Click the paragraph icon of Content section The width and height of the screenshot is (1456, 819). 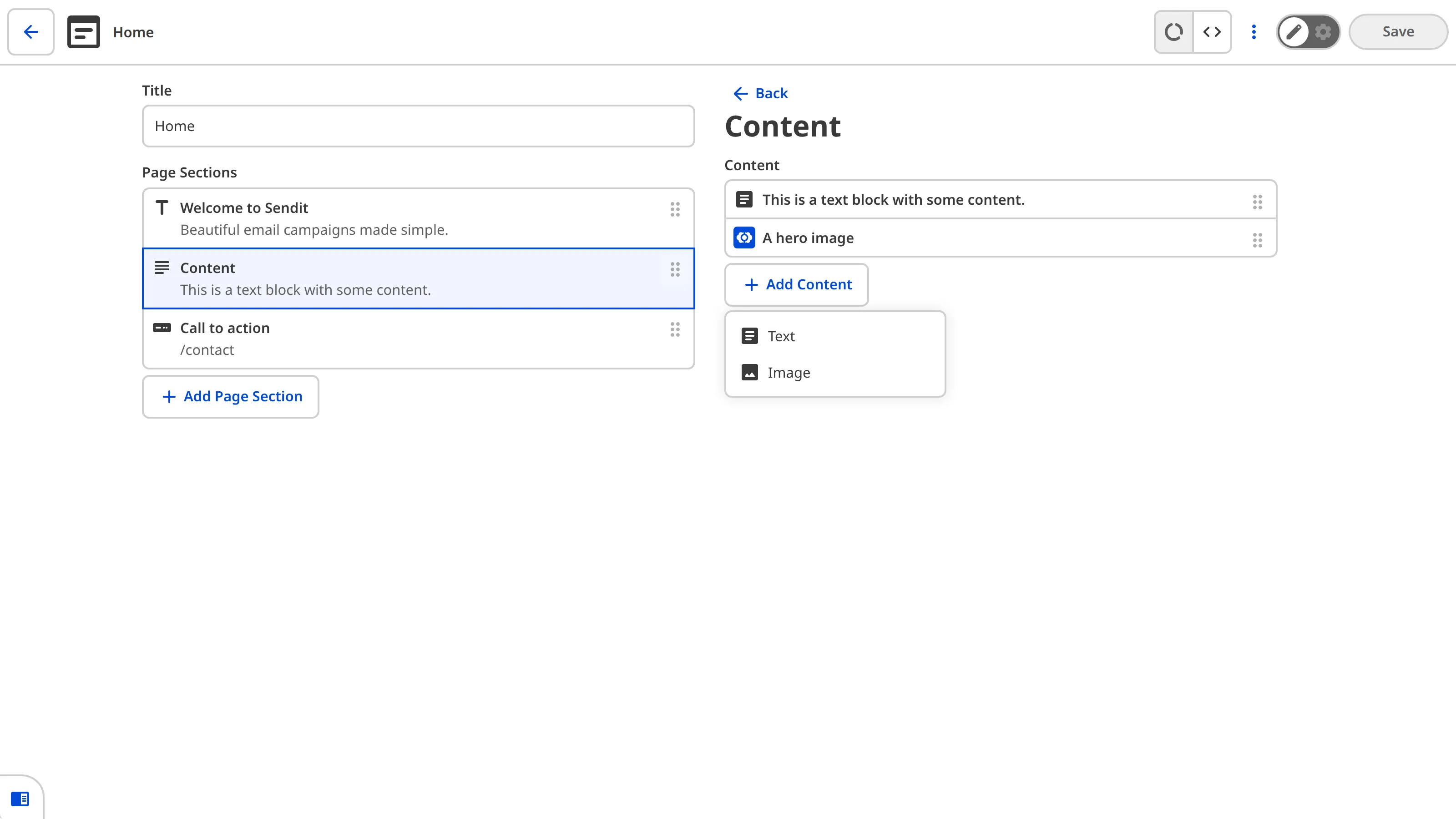(162, 268)
